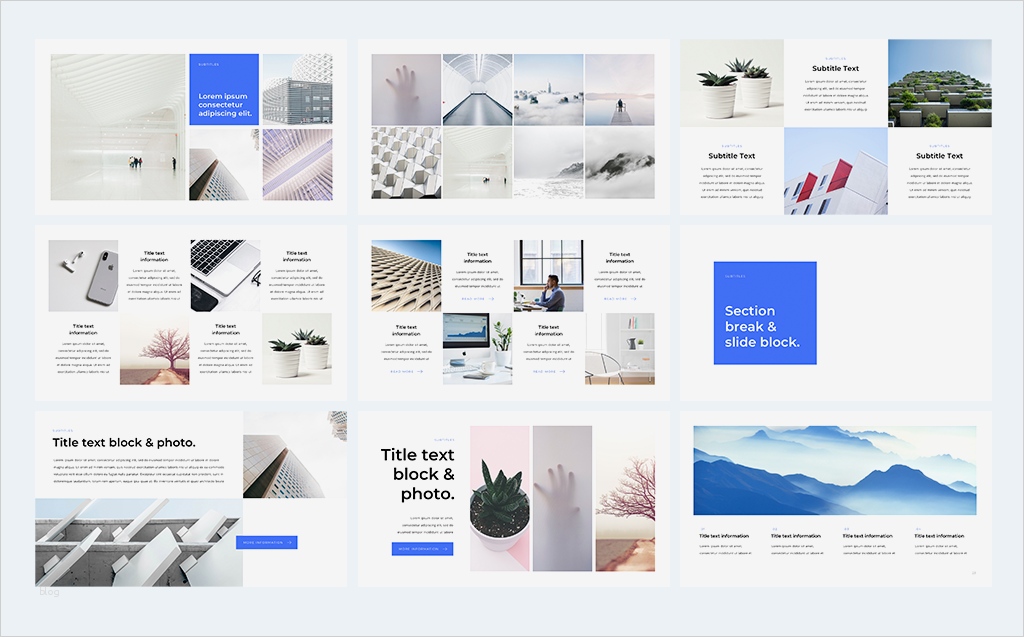This screenshot has width=1024, height=637.
Task: Select the man sitting at desk photo
Action: (x=549, y=276)
